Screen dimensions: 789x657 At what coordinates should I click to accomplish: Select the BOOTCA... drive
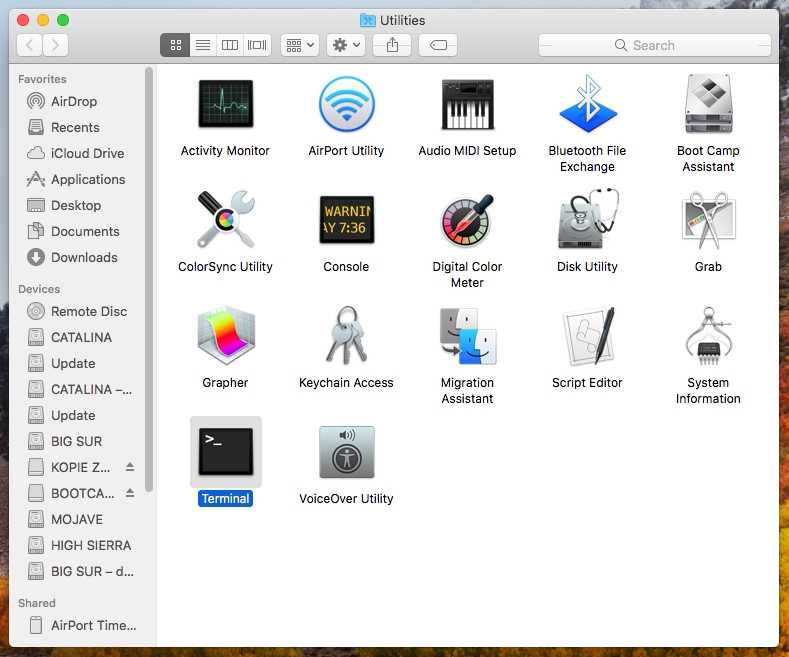coord(69,494)
